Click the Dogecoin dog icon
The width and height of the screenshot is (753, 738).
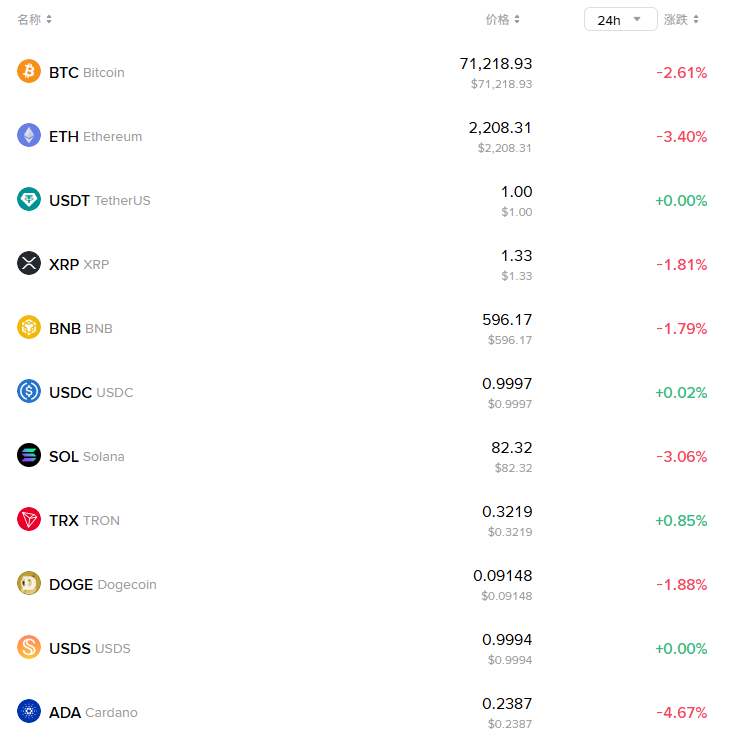pos(29,583)
